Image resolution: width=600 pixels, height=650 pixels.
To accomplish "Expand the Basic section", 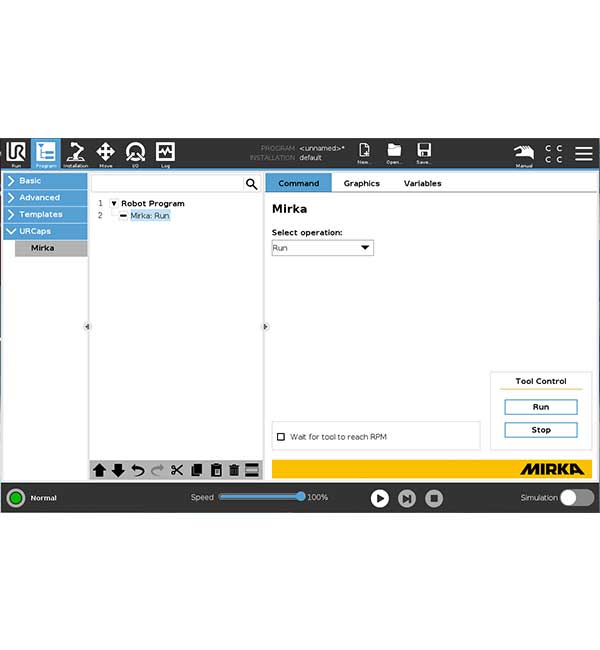I will click(x=45, y=181).
